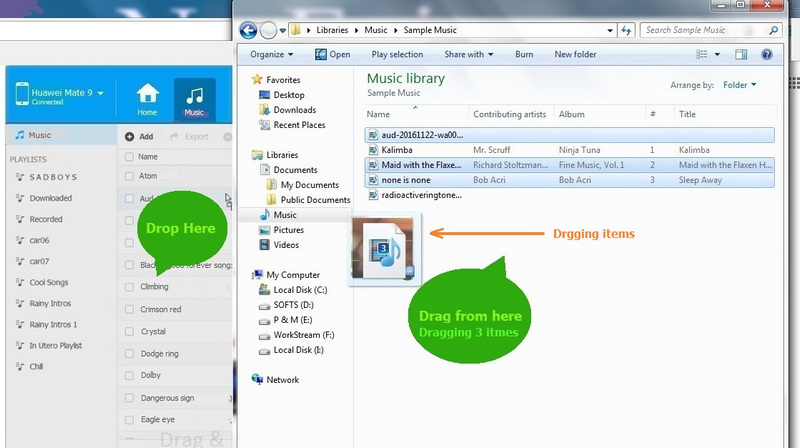Click Libraries in the address breadcrumb
The height and width of the screenshot is (448, 800).
click(332, 30)
